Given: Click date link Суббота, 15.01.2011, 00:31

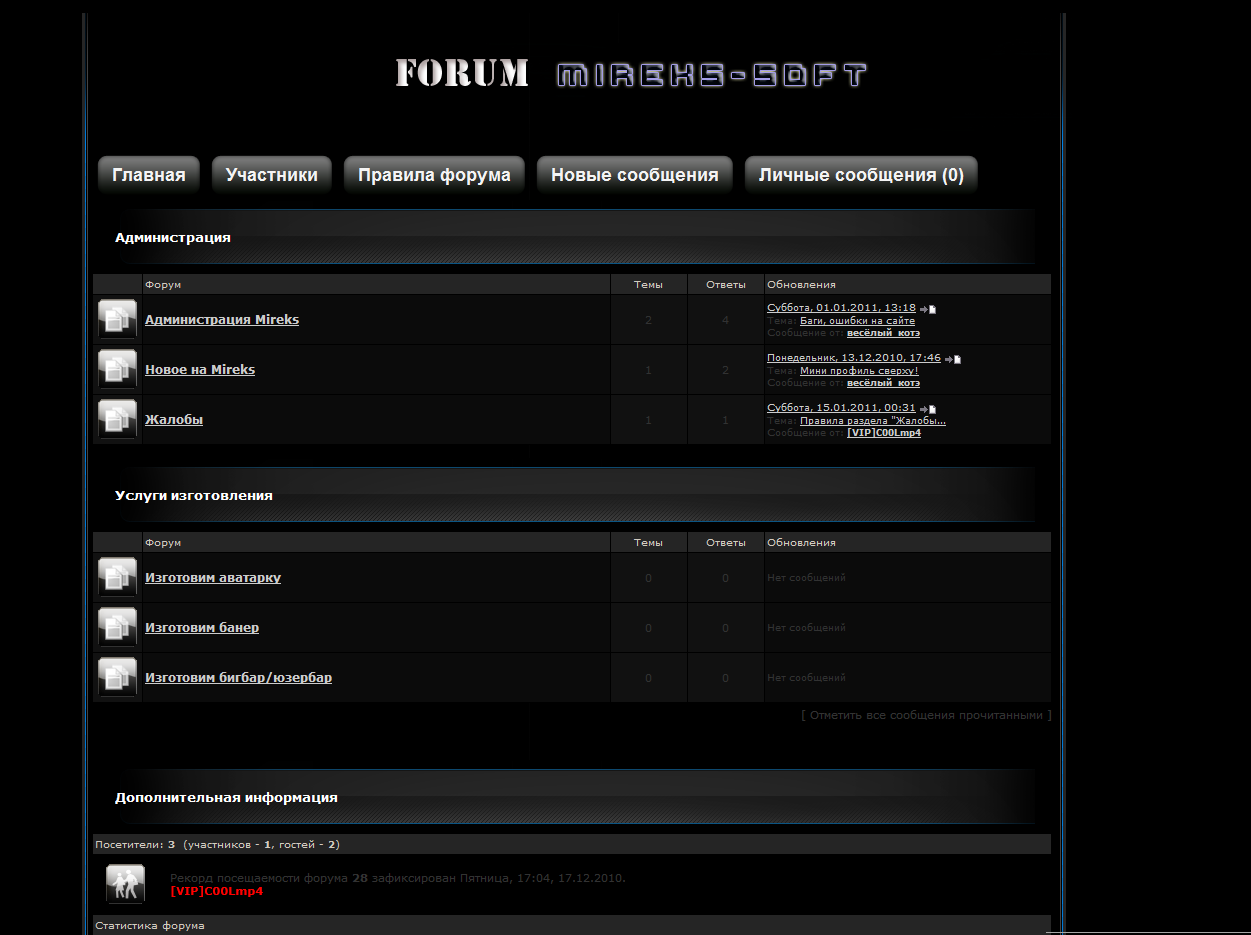Looking at the screenshot, I should coord(841,408).
